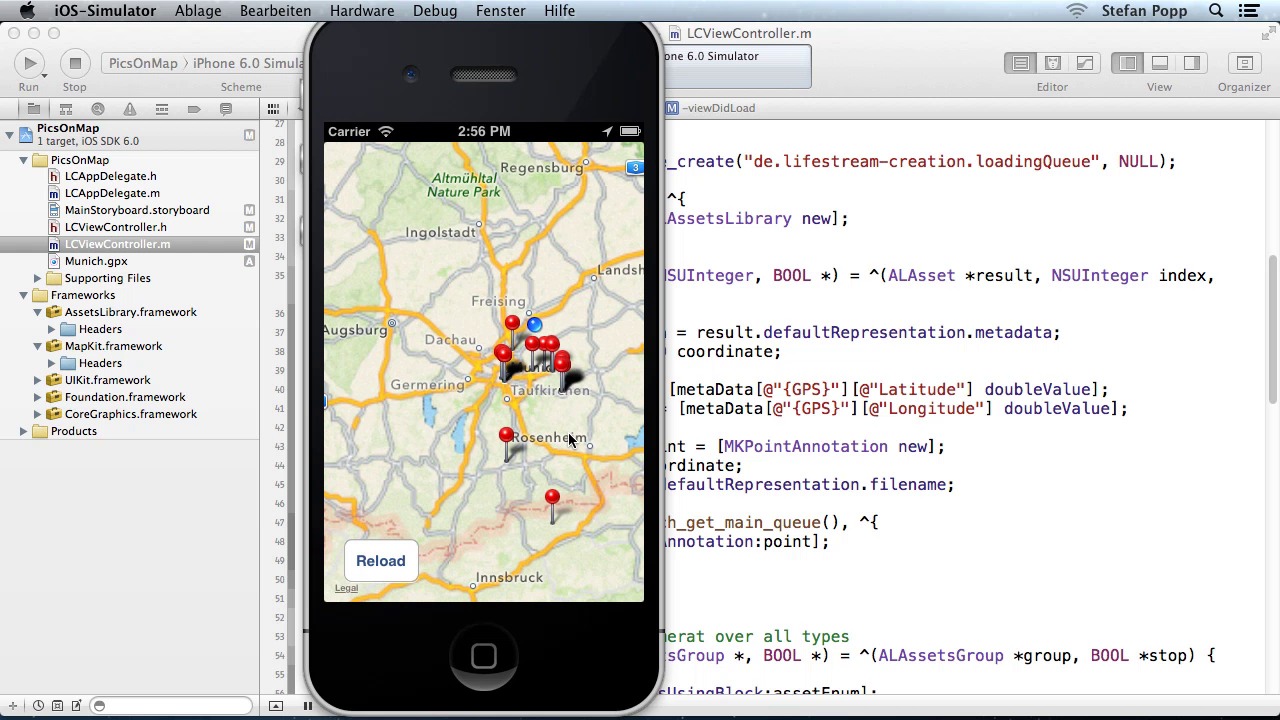Open the Fenster menu
This screenshot has height=720, width=1280.
click(500, 11)
